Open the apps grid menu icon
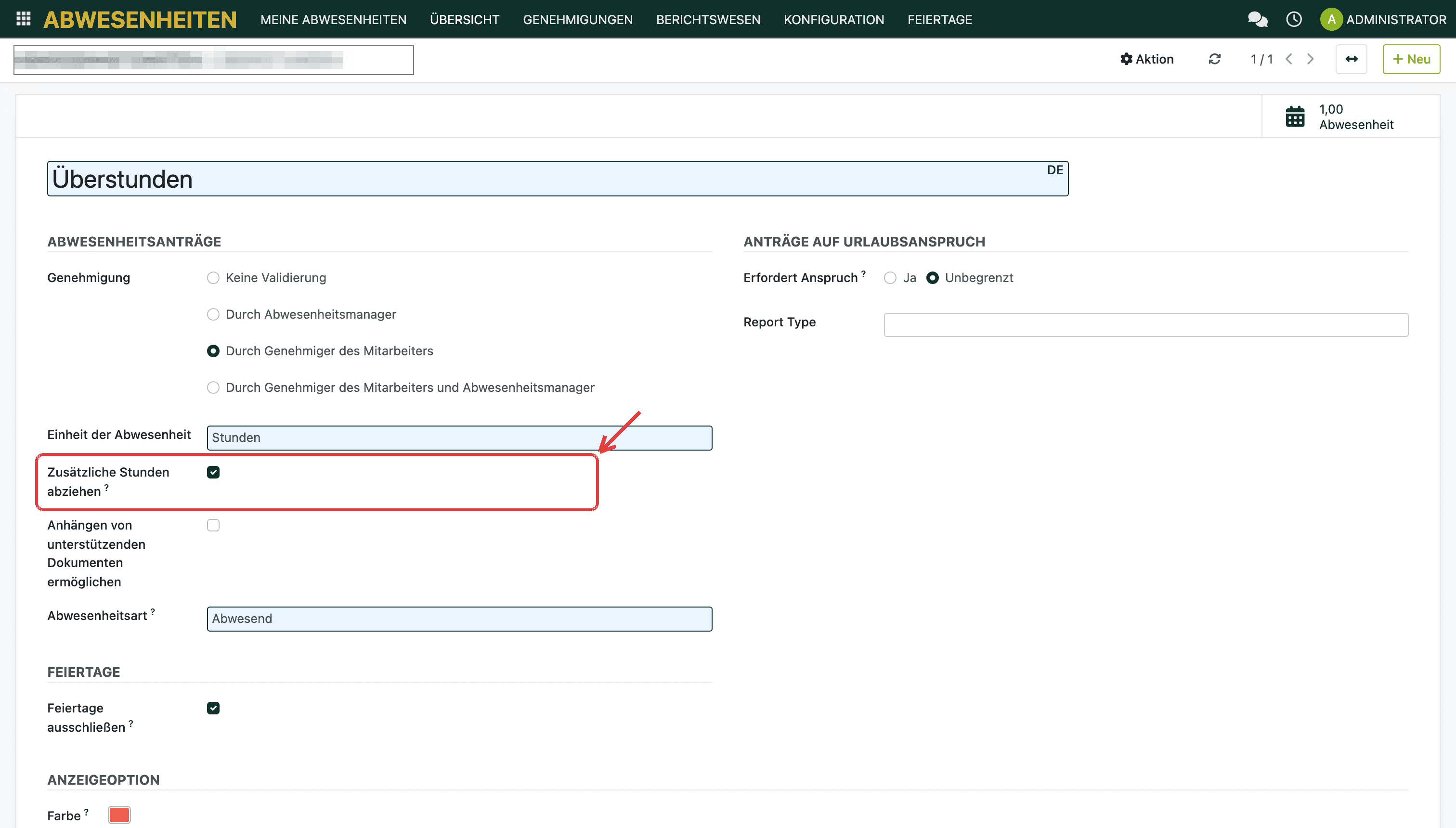 (23, 19)
